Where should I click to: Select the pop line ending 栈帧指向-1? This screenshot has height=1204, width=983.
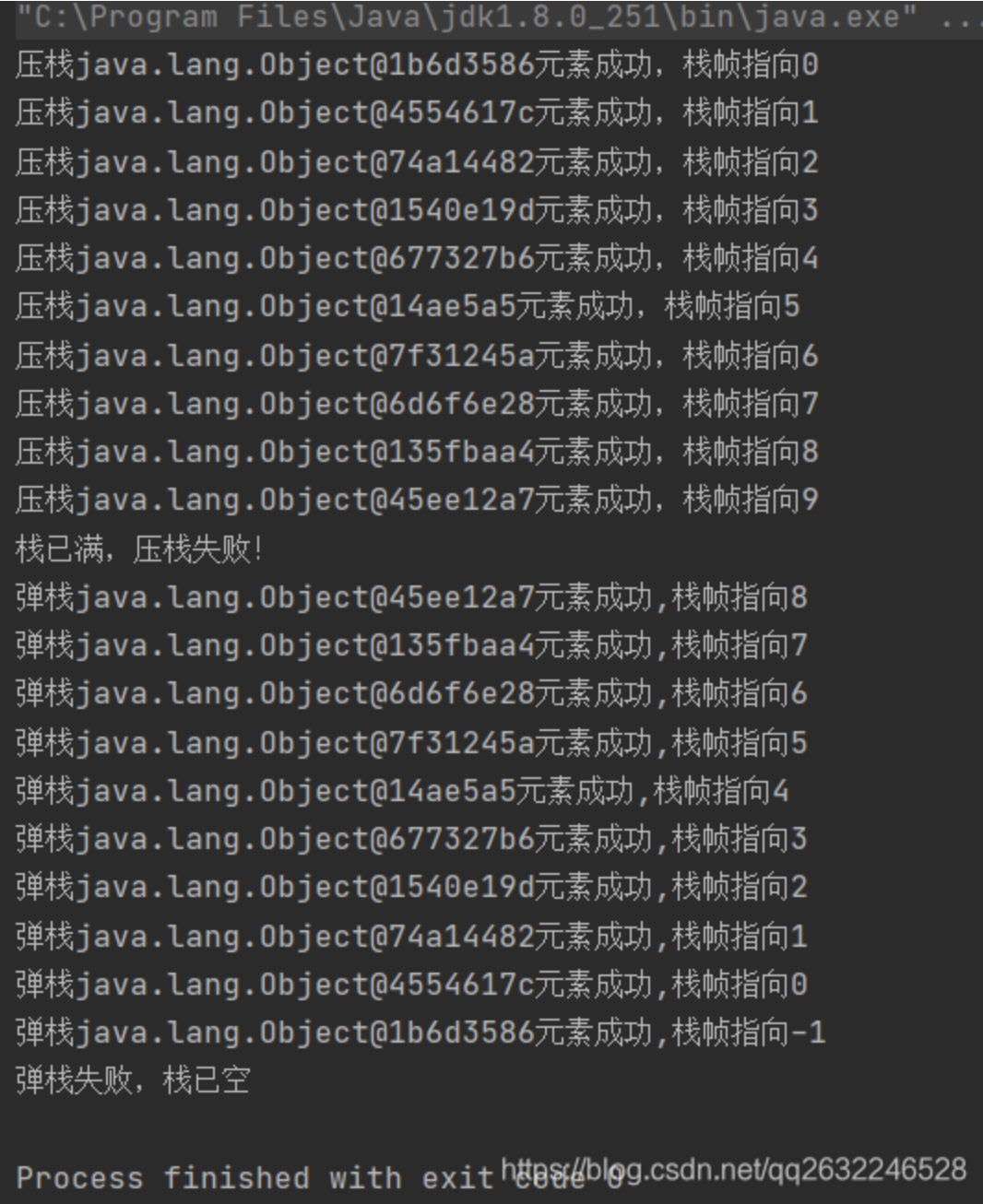pos(420,1033)
